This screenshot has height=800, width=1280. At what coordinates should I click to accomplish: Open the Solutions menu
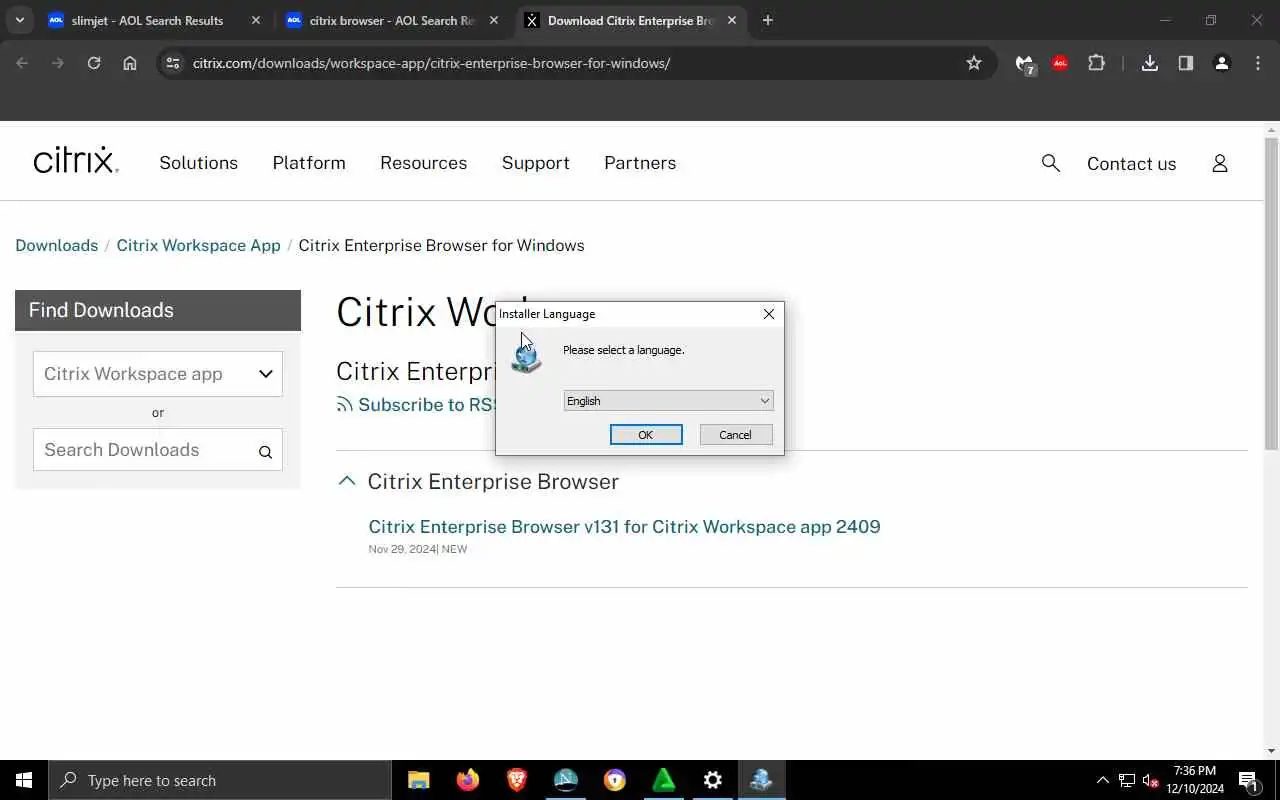[x=199, y=163]
